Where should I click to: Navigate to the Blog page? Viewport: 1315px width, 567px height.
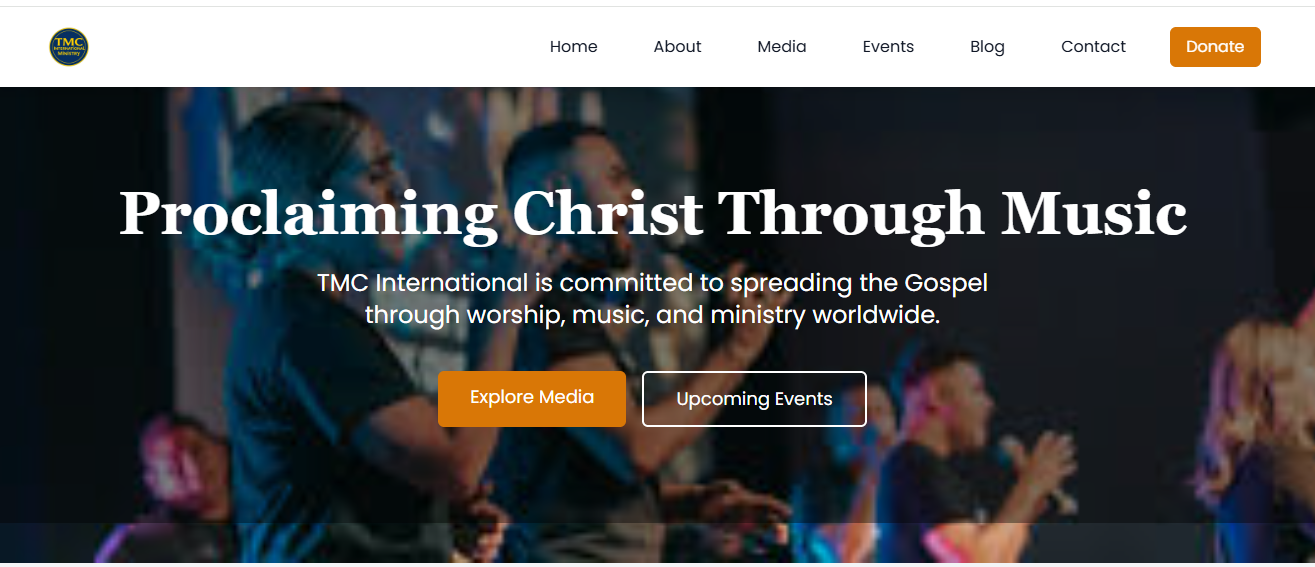click(x=987, y=47)
